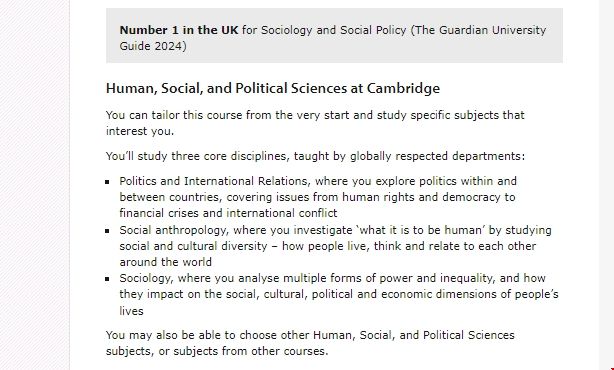Click the word 'lives' ending third bullet
Image resolution: width=614 pixels, height=370 pixels.
coord(132,311)
